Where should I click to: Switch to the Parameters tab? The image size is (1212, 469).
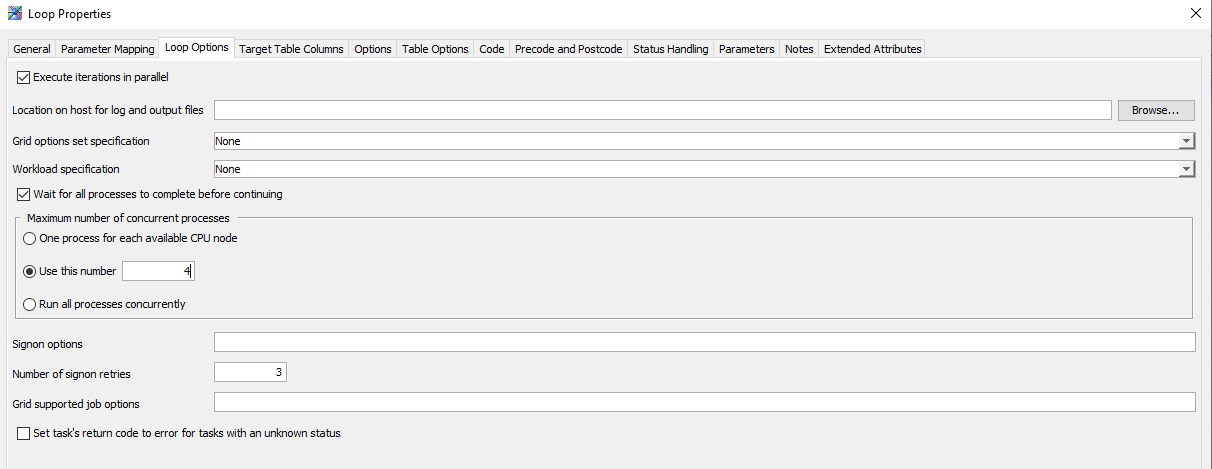(747, 49)
